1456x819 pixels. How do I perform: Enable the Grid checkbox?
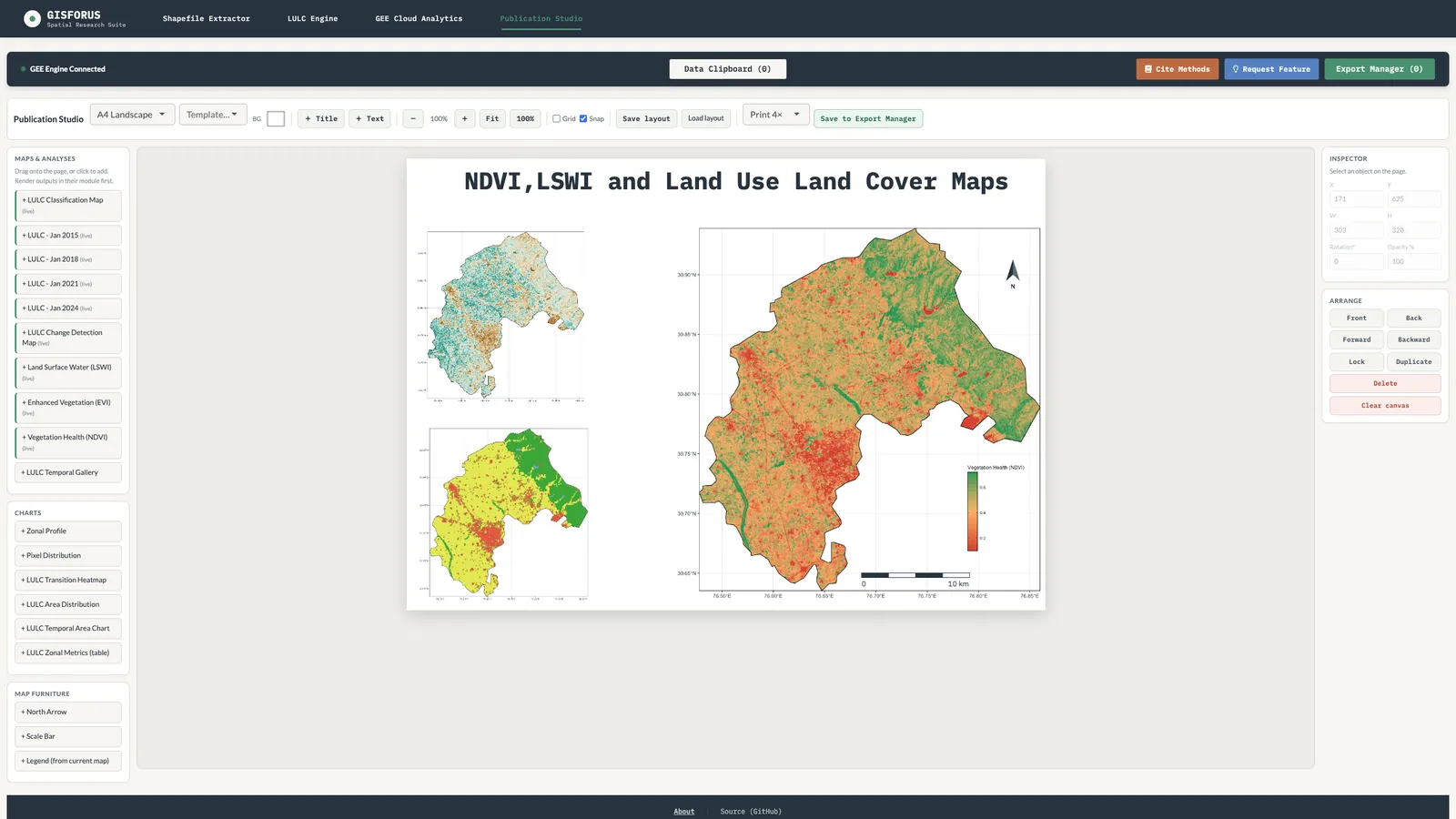click(556, 118)
